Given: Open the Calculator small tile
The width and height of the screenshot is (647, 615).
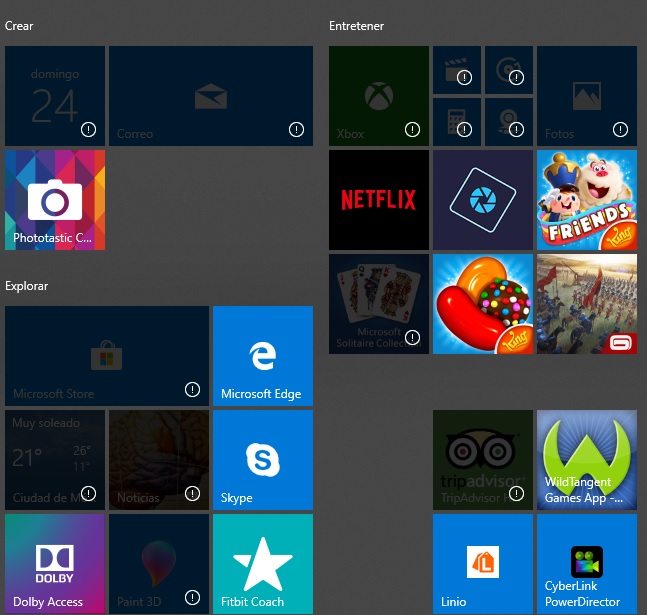Looking at the screenshot, I should tap(457, 122).
